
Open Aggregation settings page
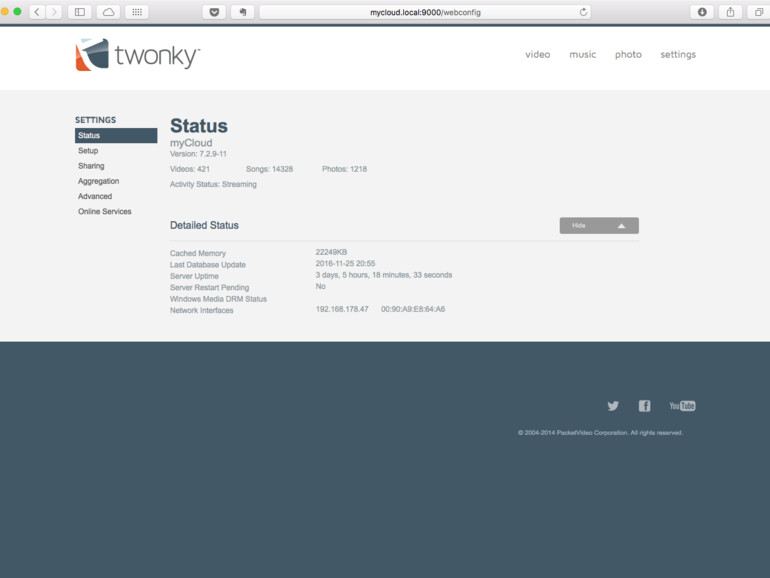click(98, 181)
